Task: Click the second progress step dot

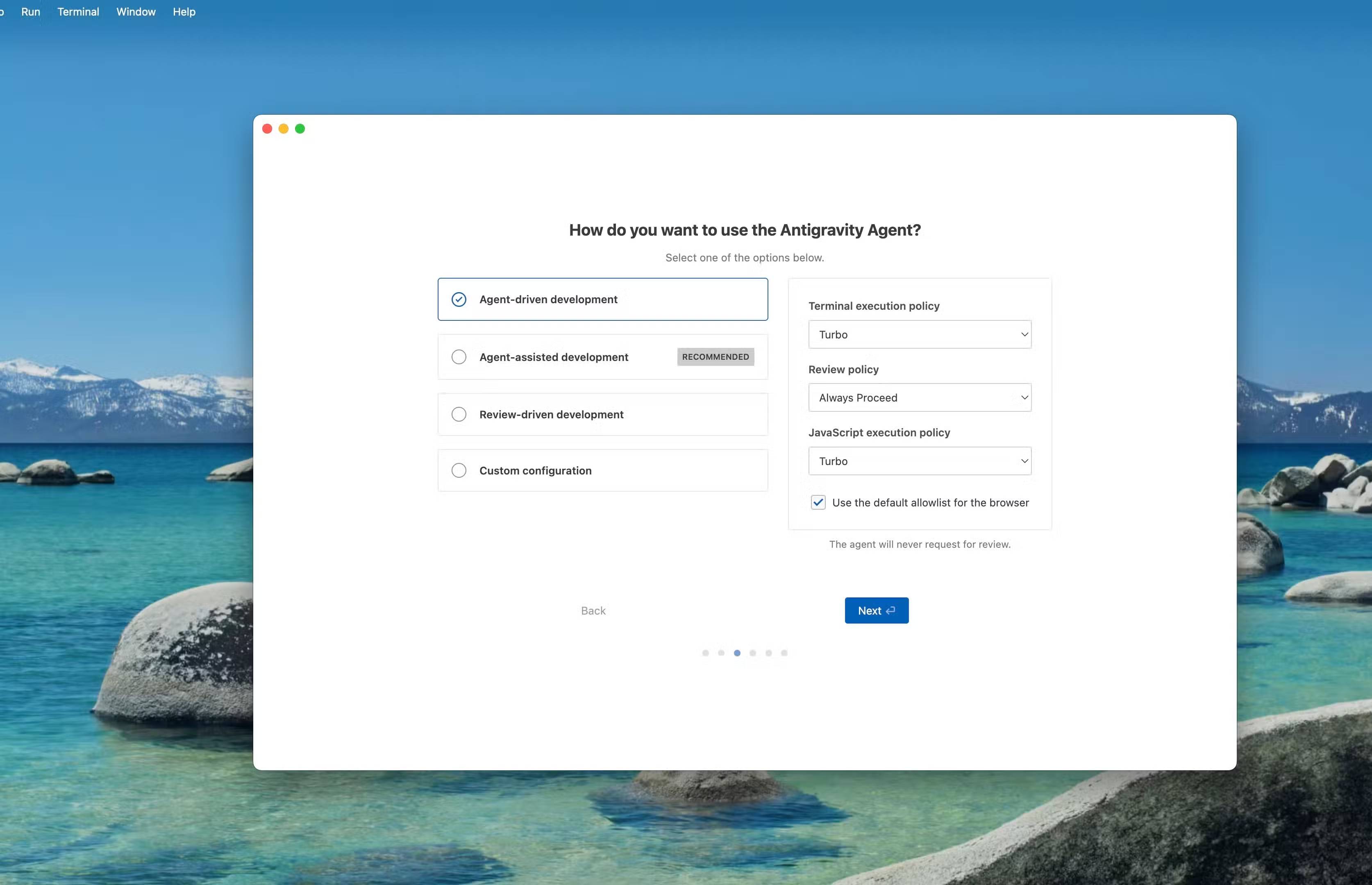Action: point(721,653)
